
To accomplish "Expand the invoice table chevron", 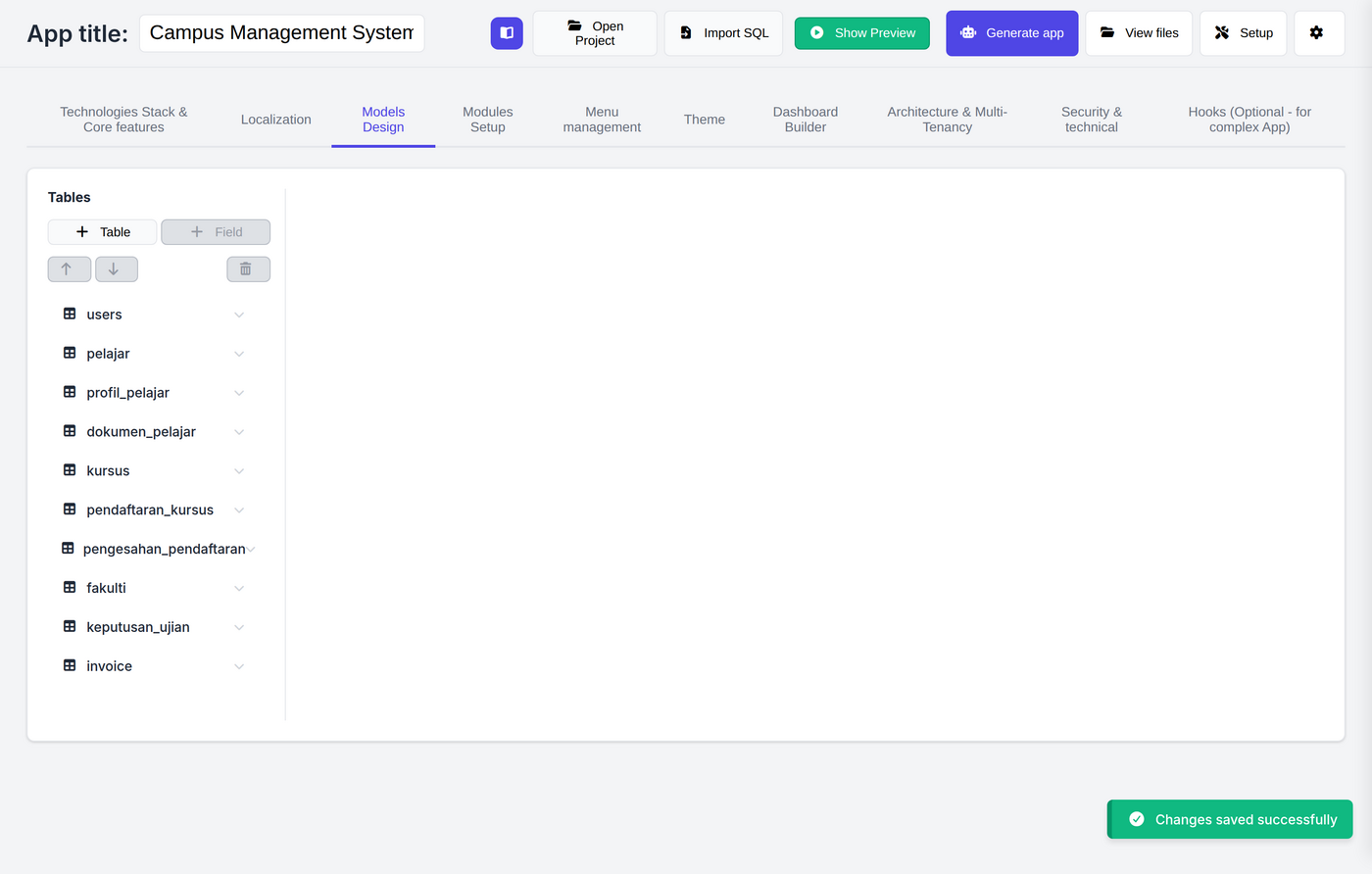I will pyautogui.click(x=239, y=666).
